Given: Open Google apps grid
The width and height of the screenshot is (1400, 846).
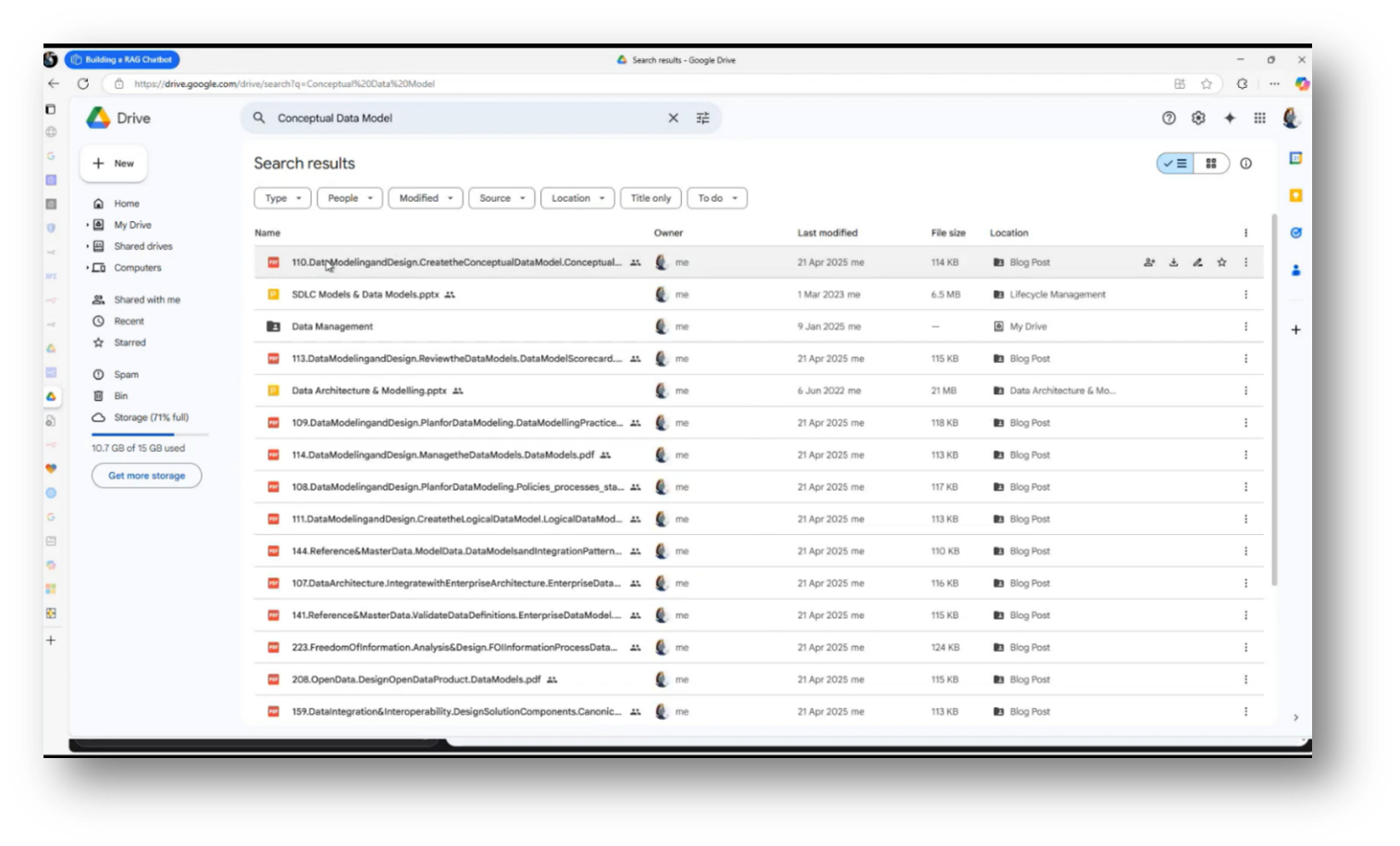Looking at the screenshot, I should click(1259, 118).
